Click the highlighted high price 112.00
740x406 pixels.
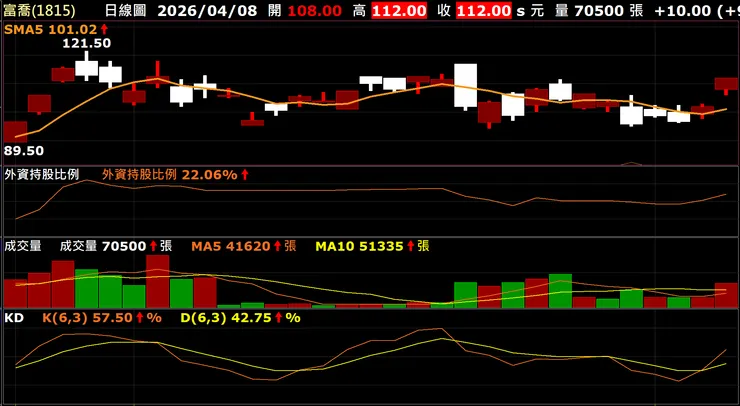(399, 10)
